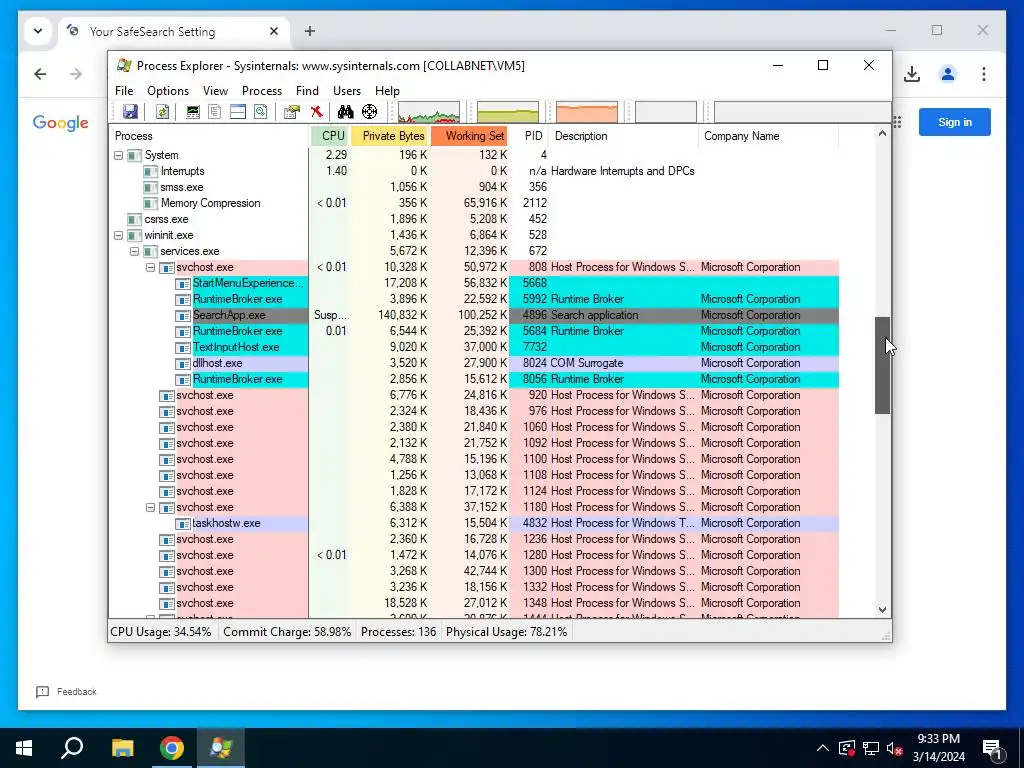Open the System Information toolbar icon
This screenshot has width=1024, height=768.
[x=193, y=112]
